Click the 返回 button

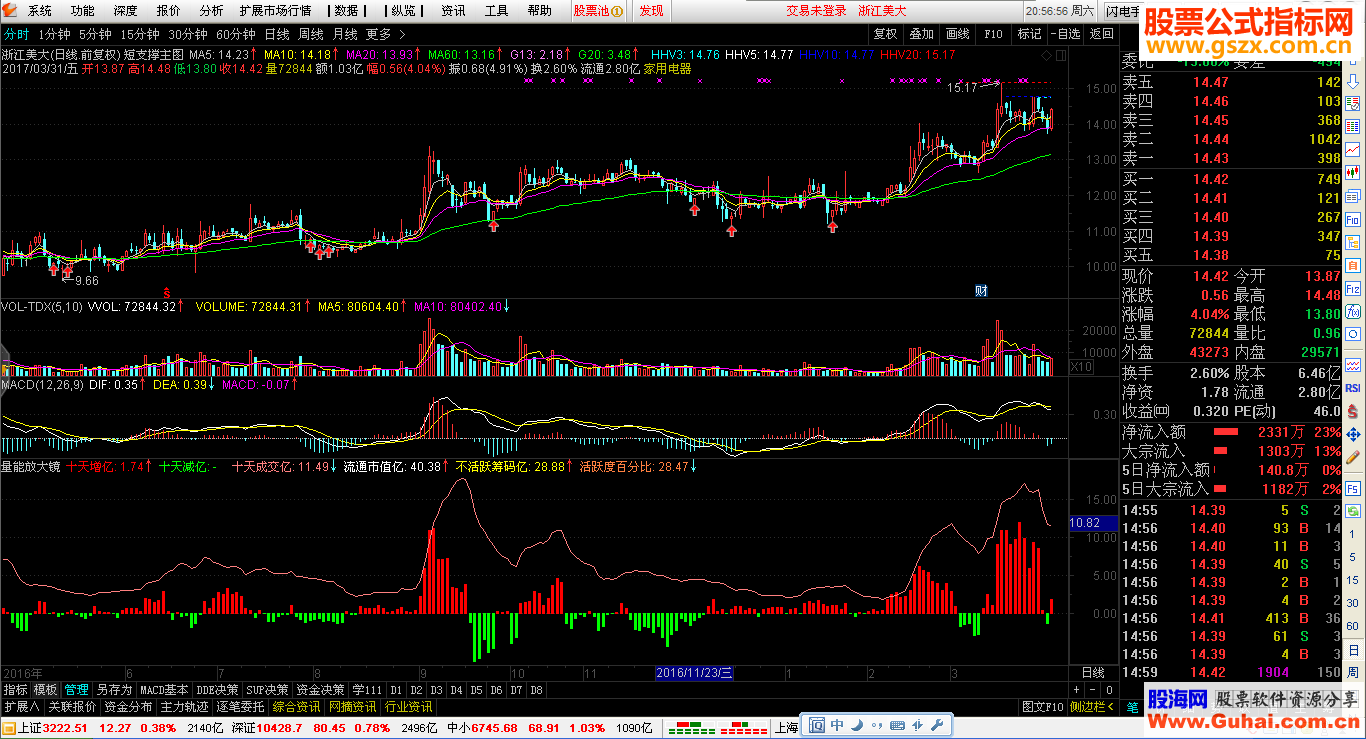1101,33
